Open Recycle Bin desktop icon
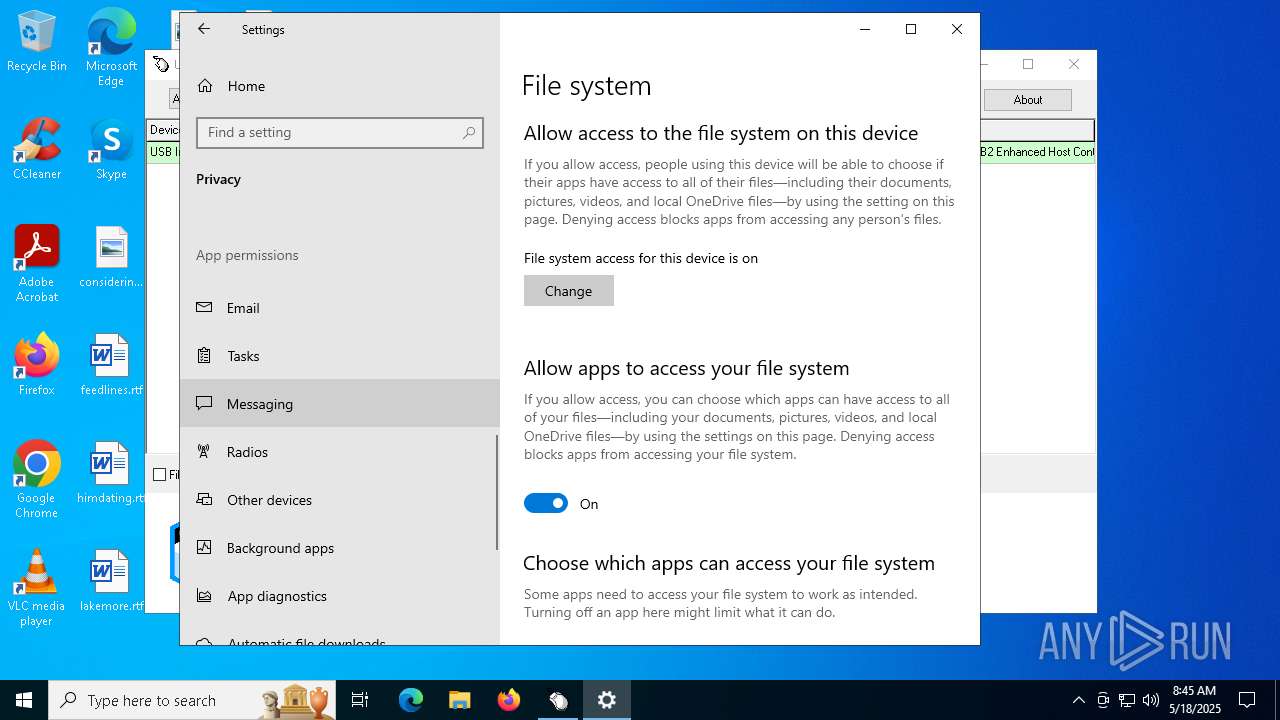This screenshot has width=1280, height=720. pyautogui.click(x=37, y=42)
